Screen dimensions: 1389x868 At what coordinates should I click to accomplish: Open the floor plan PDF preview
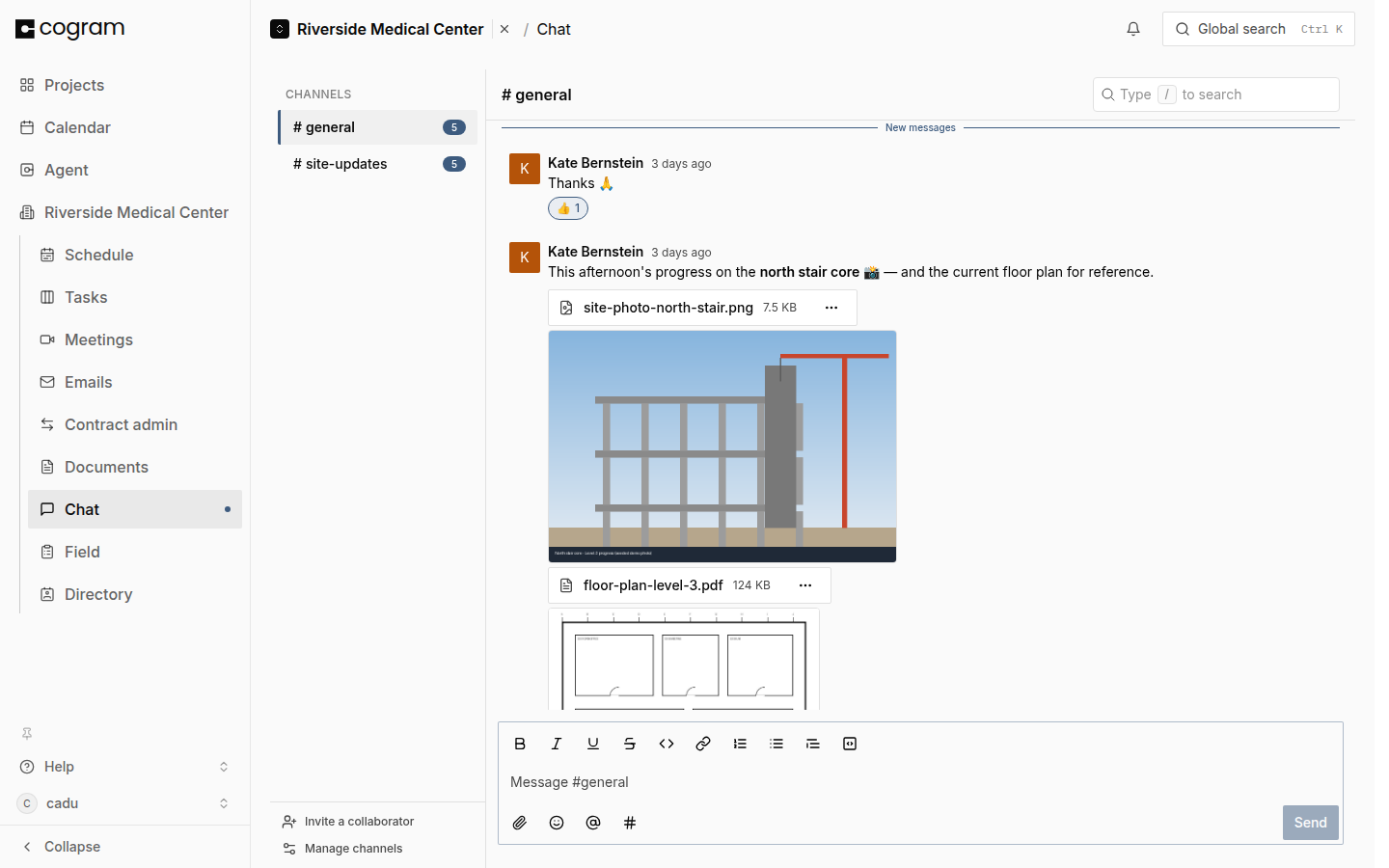coord(684,660)
